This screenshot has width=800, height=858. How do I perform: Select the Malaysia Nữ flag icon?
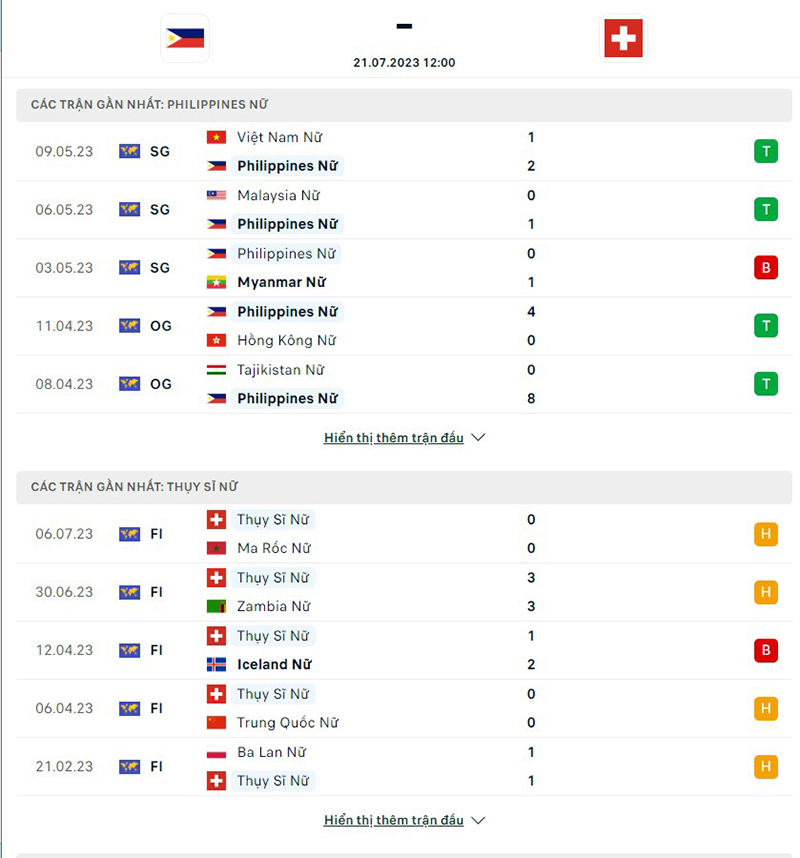pos(216,195)
